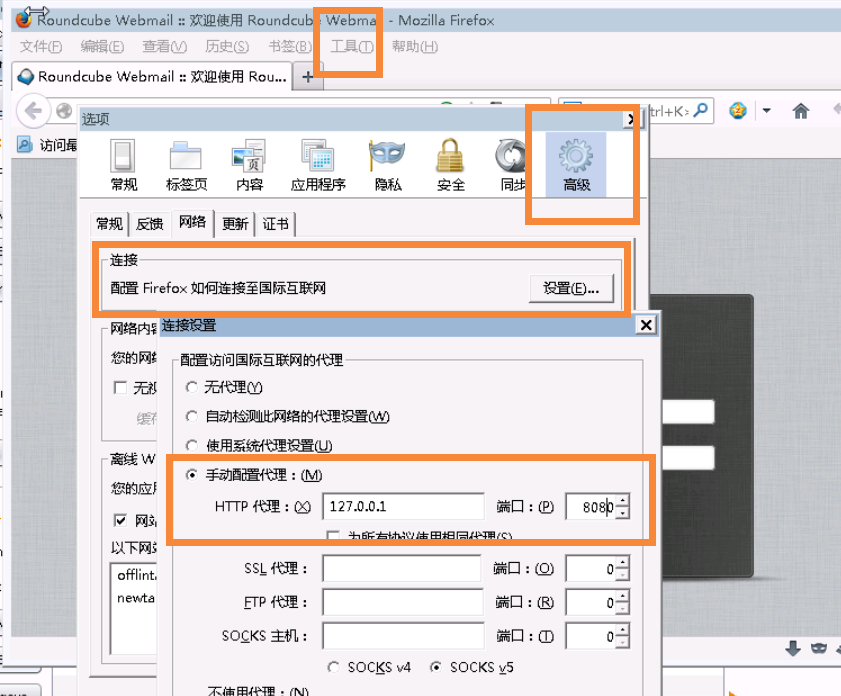Select 使用系统代理设置 option

191,445
